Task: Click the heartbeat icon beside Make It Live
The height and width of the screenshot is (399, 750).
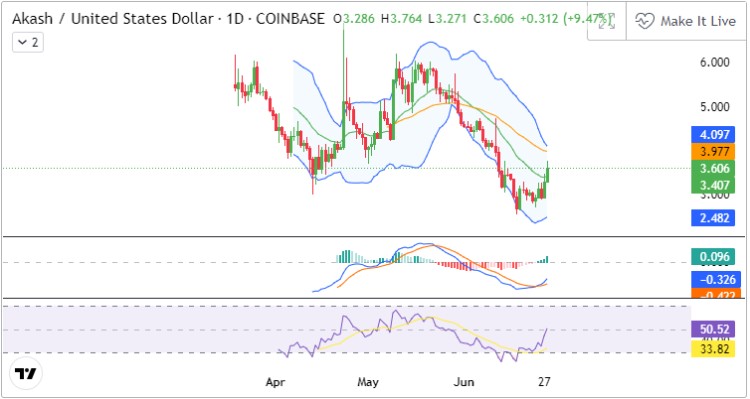Action: click(644, 21)
